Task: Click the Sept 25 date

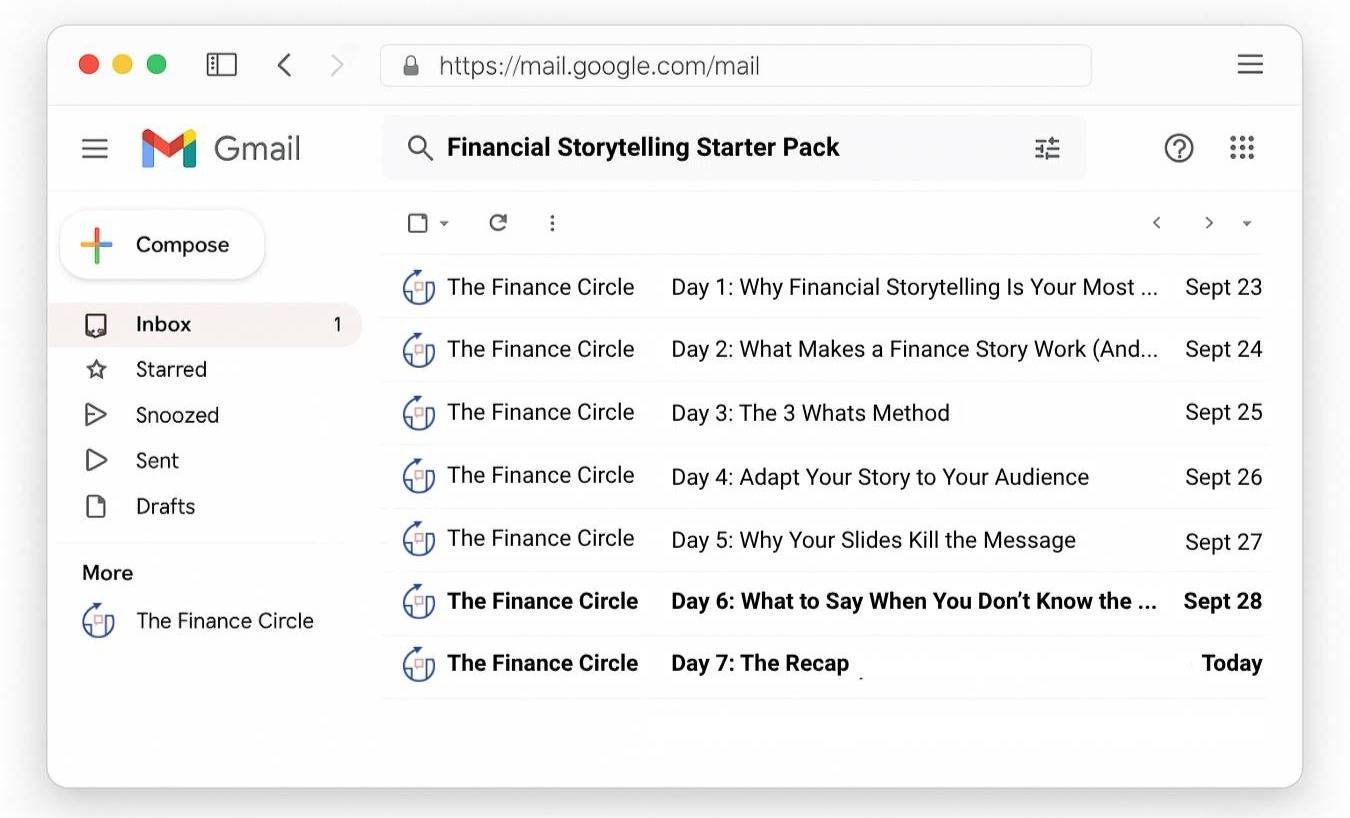Action: click(1223, 413)
